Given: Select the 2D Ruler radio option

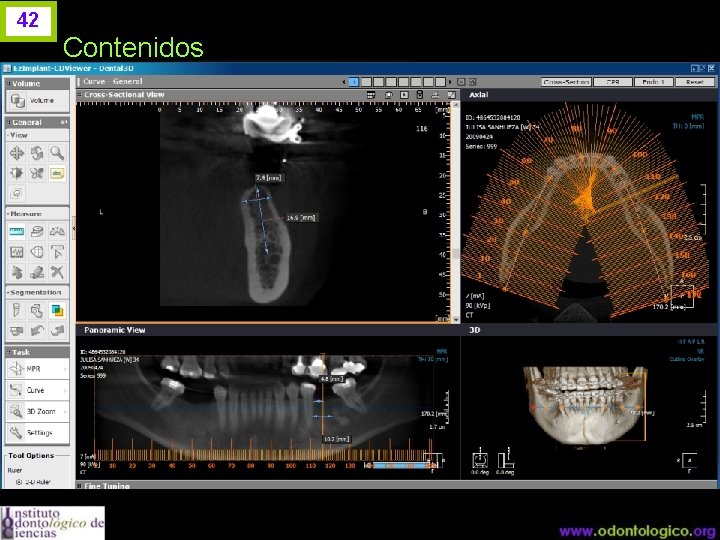Looking at the screenshot, I should [x=19, y=482].
